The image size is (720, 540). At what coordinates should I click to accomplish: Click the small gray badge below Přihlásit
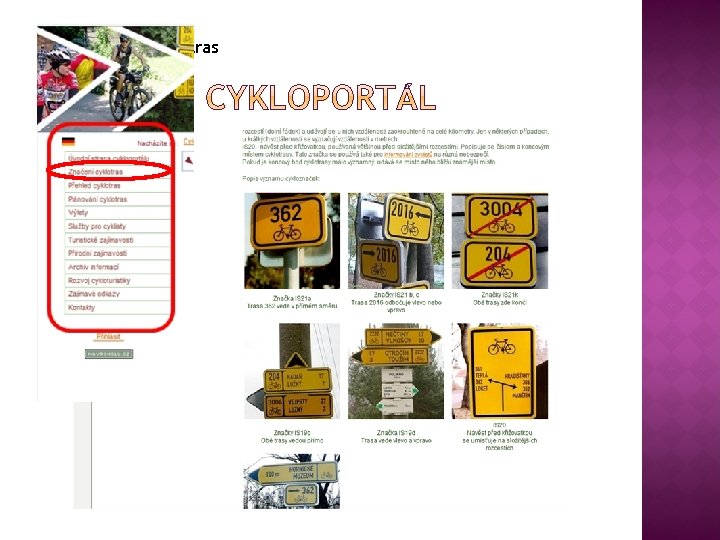pos(109,354)
